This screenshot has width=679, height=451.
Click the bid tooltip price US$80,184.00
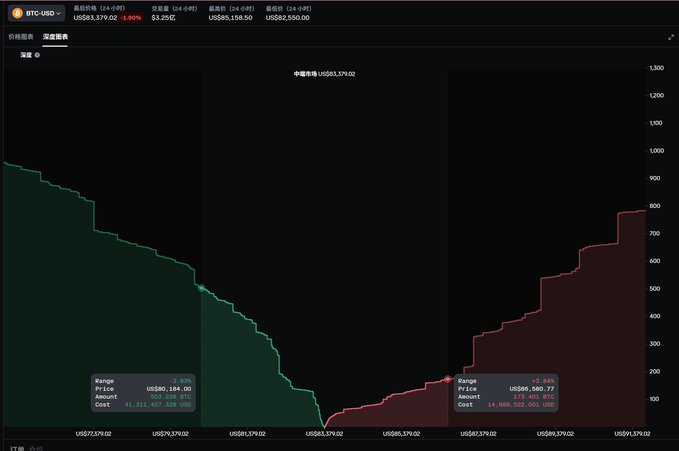169,389
